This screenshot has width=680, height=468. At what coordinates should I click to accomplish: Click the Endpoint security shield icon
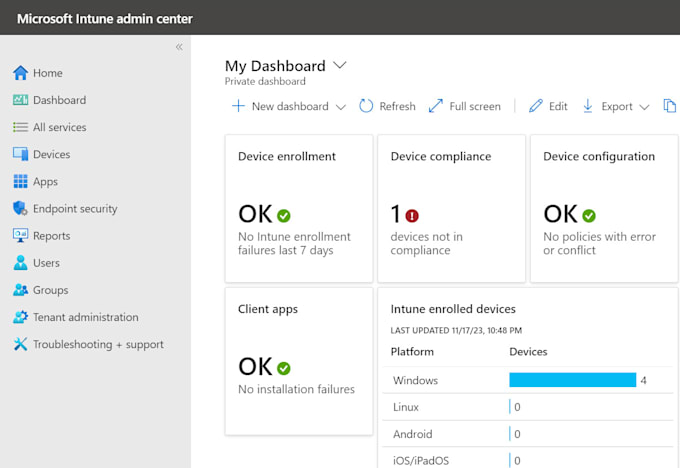[x=20, y=209]
